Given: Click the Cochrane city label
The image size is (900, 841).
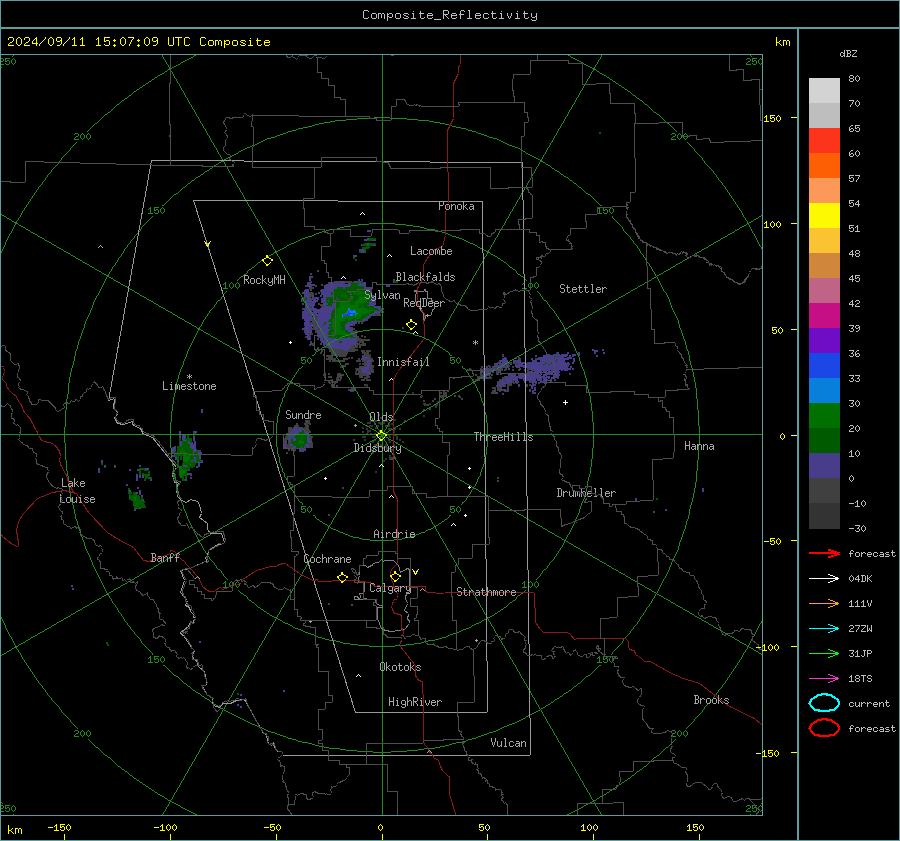Looking at the screenshot, I should coord(327,559).
